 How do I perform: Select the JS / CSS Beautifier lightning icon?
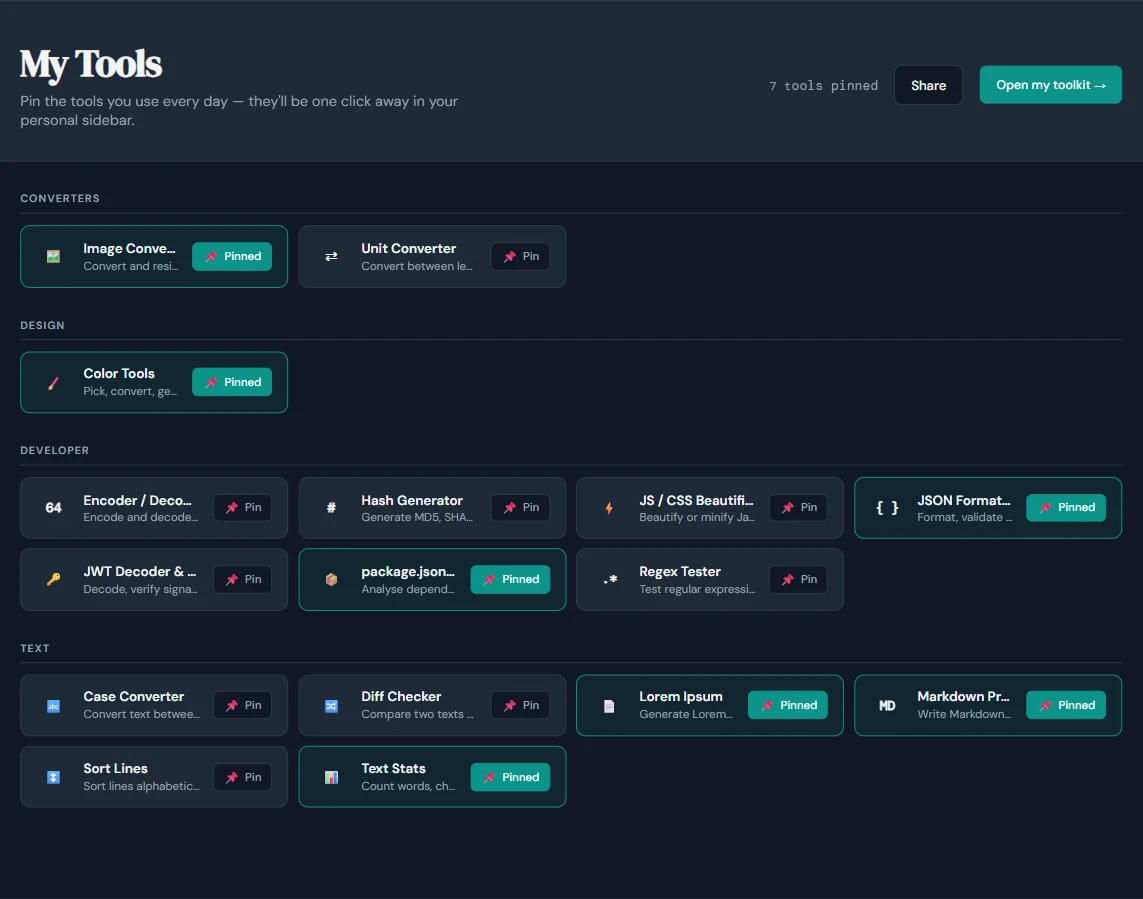coord(608,507)
